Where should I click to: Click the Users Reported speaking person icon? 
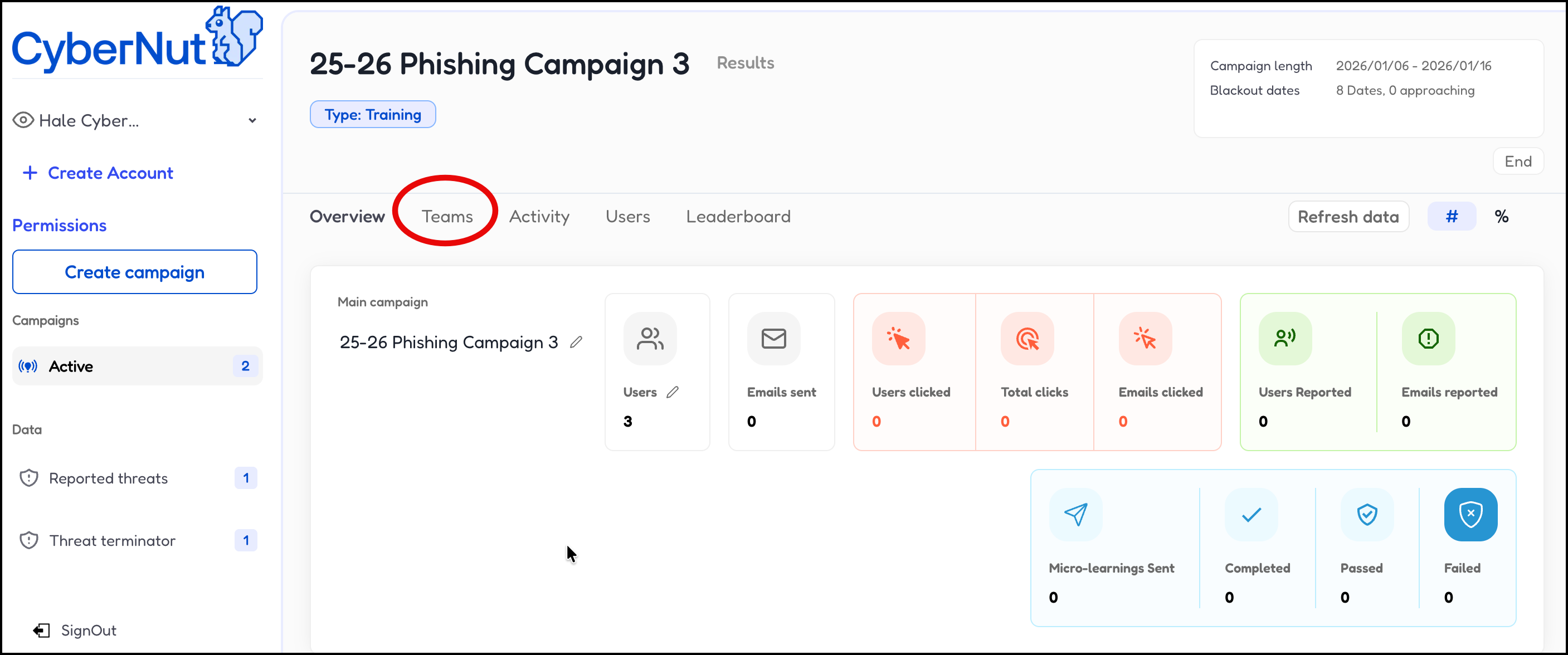coord(1284,339)
